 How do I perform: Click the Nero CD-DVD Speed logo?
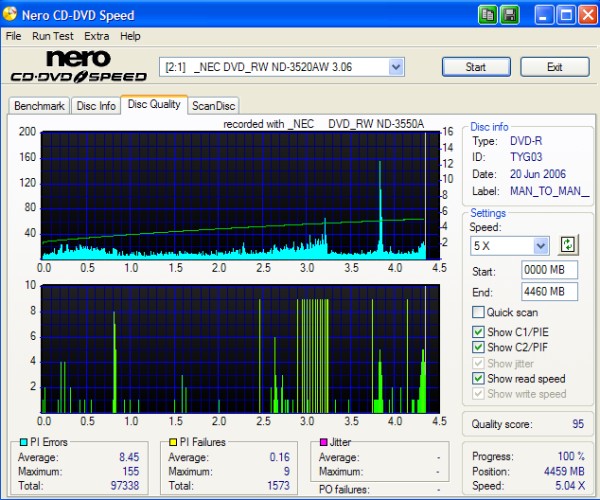(x=79, y=66)
